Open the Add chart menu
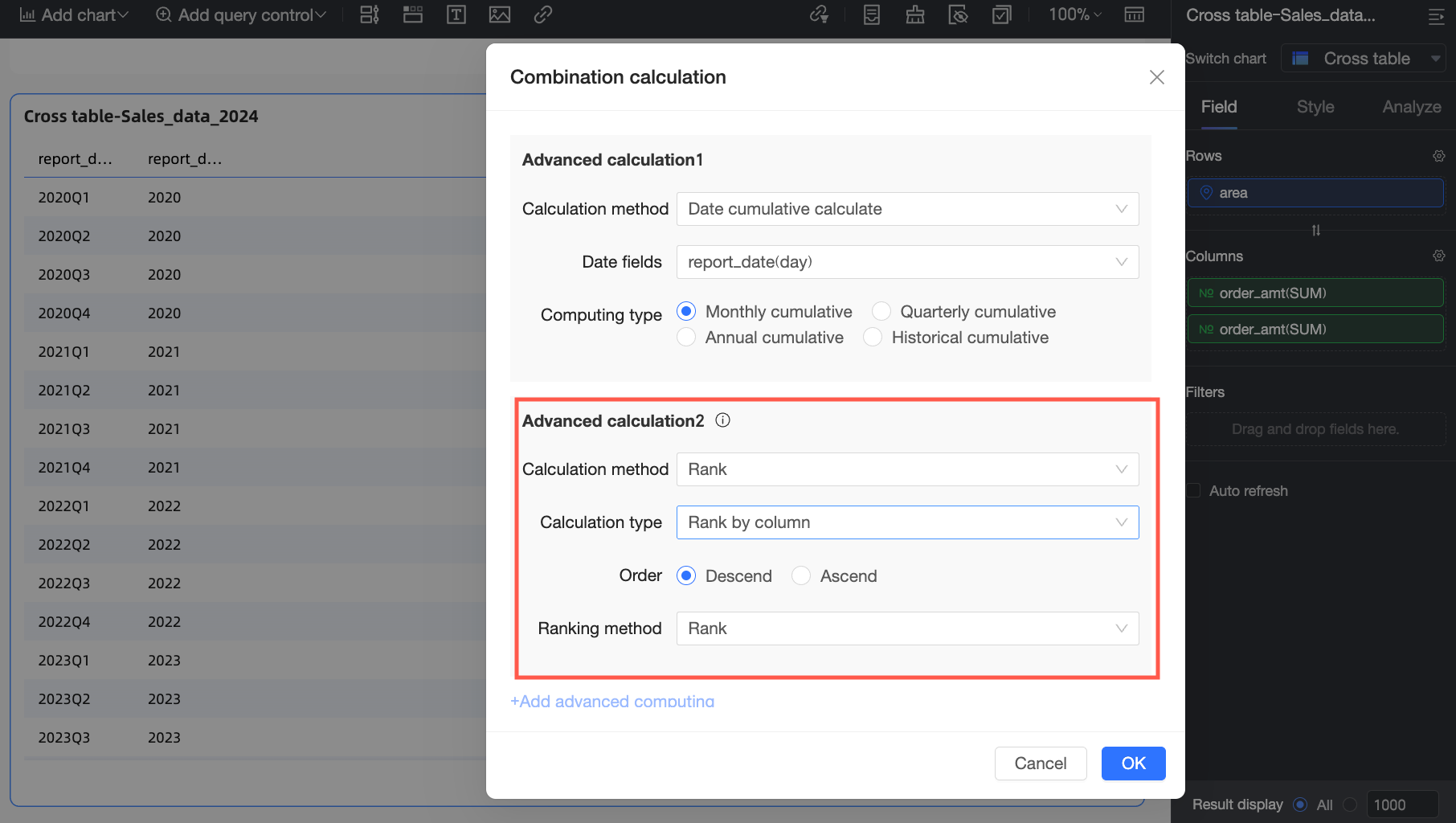Image resolution: width=1456 pixels, height=823 pixels. 74,14
